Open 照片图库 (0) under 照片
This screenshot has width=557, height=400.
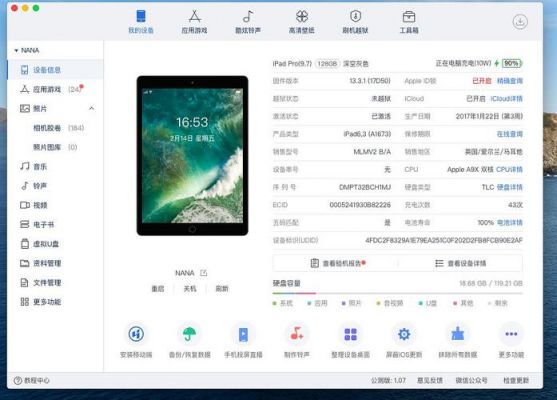tap(55, 147)
